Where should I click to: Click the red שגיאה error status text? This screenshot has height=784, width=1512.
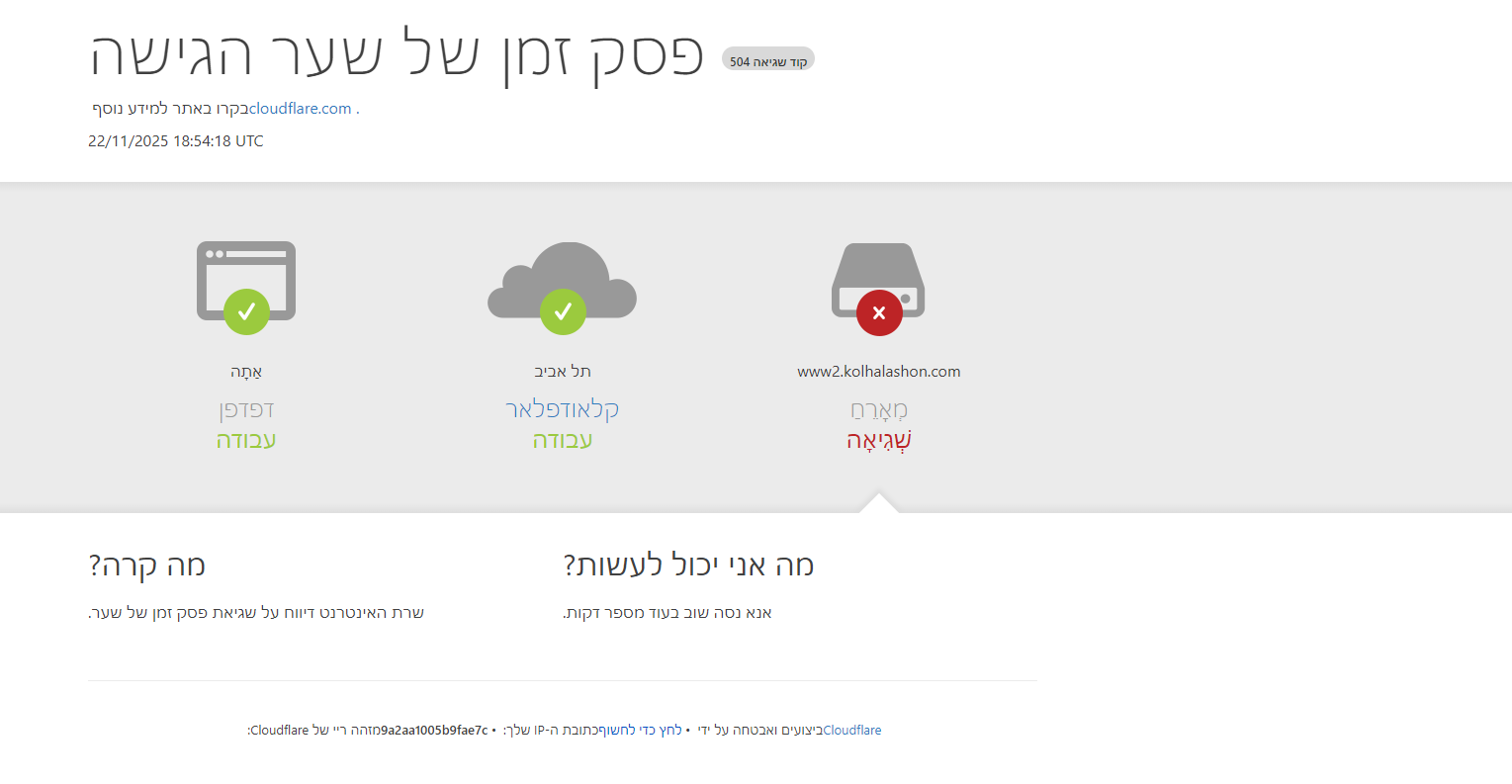(878, 440)
